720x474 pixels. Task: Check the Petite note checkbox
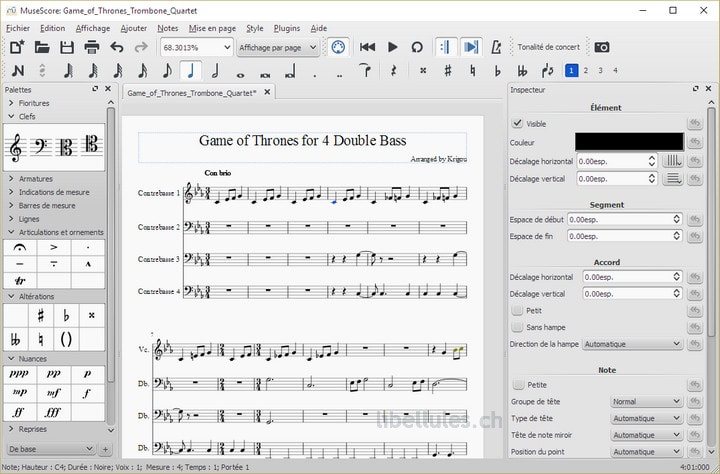[x=518, y=384]
